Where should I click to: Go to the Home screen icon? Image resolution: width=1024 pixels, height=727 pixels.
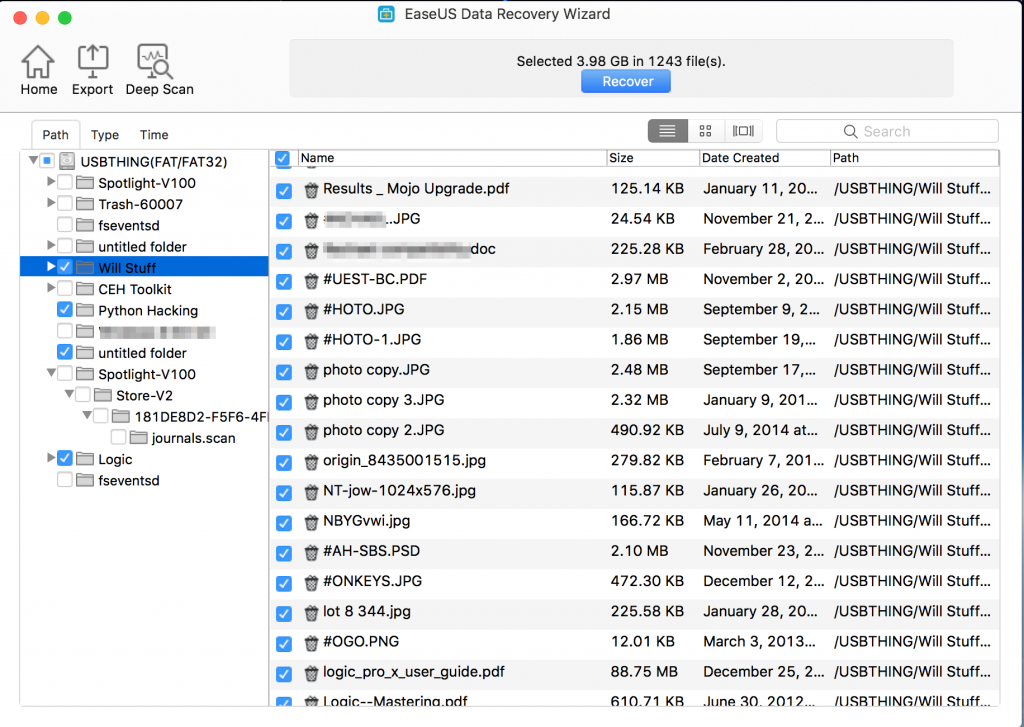pos(38,62)
